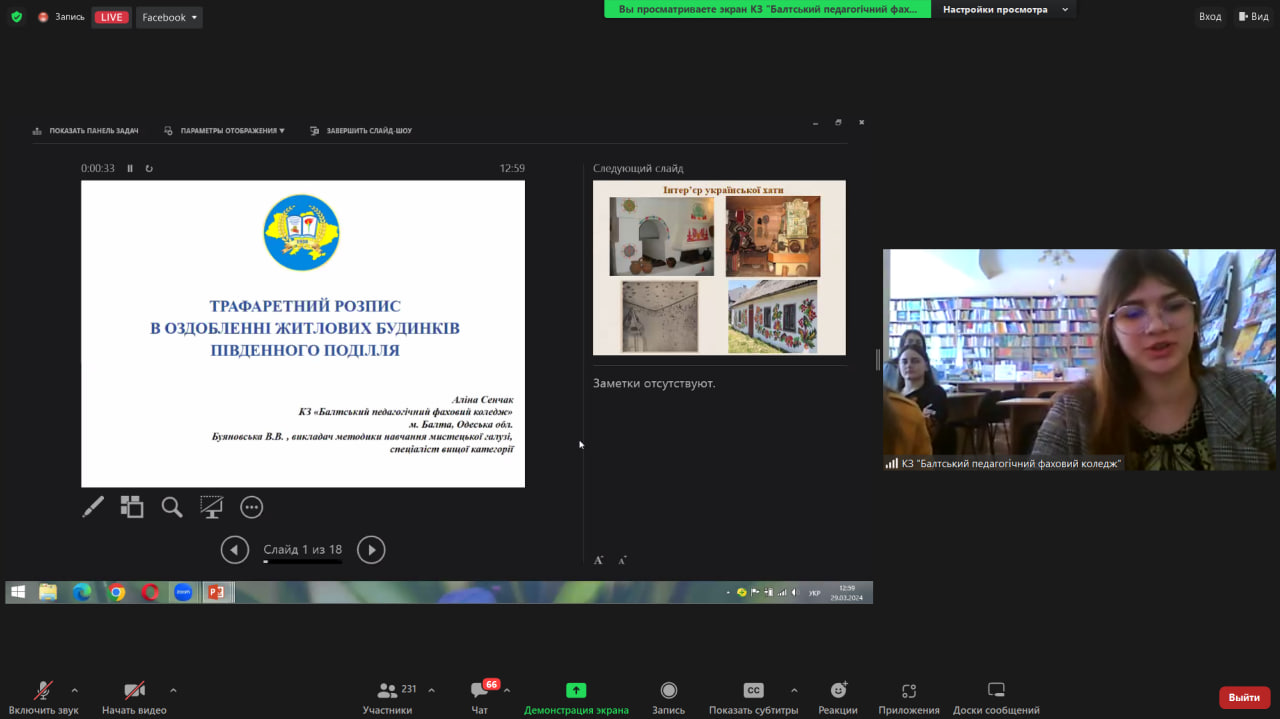
Task: Open more slide show options ellipsis
Action: (x=251, y=507)
